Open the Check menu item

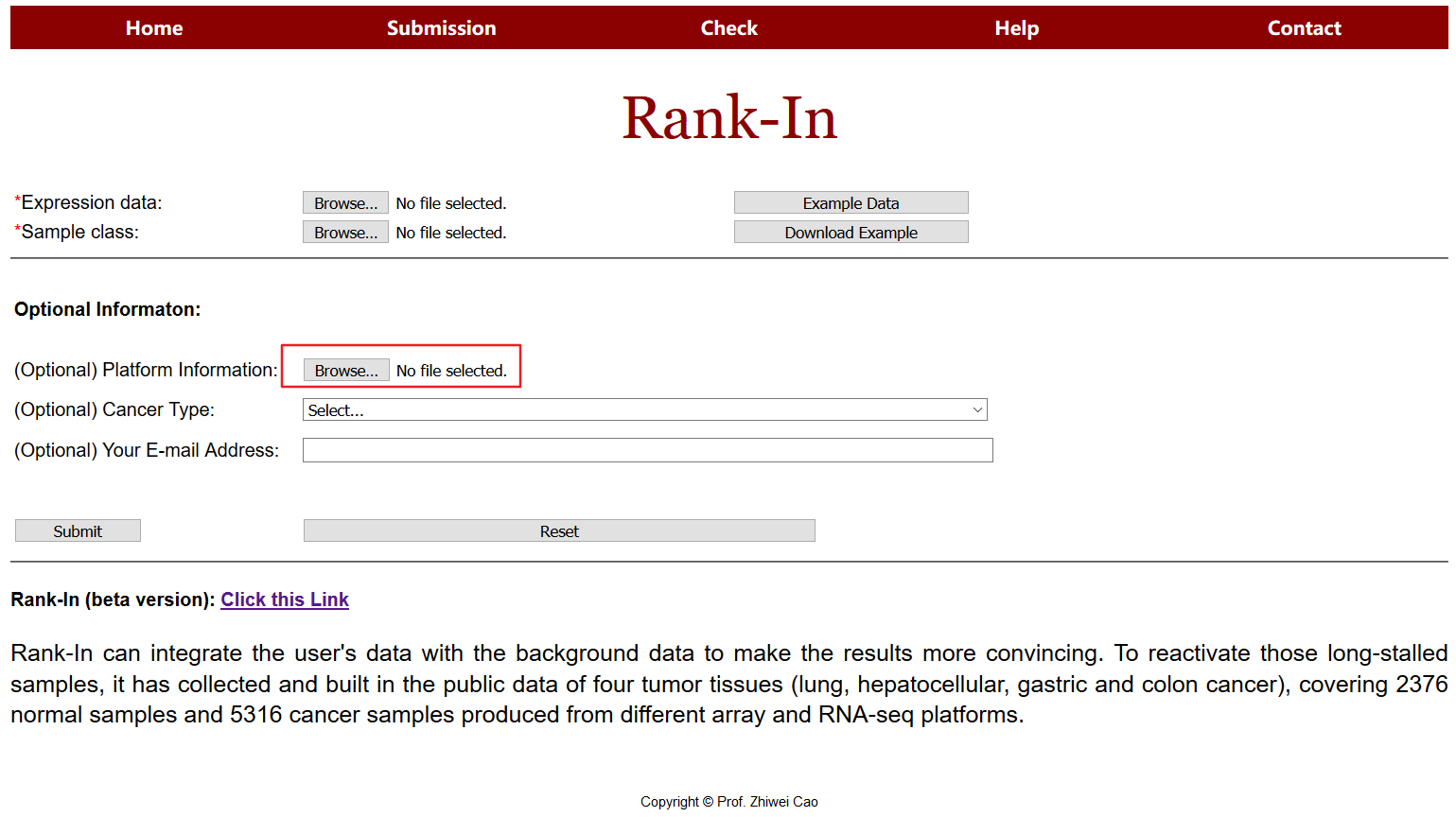click(x=728, y=28)
